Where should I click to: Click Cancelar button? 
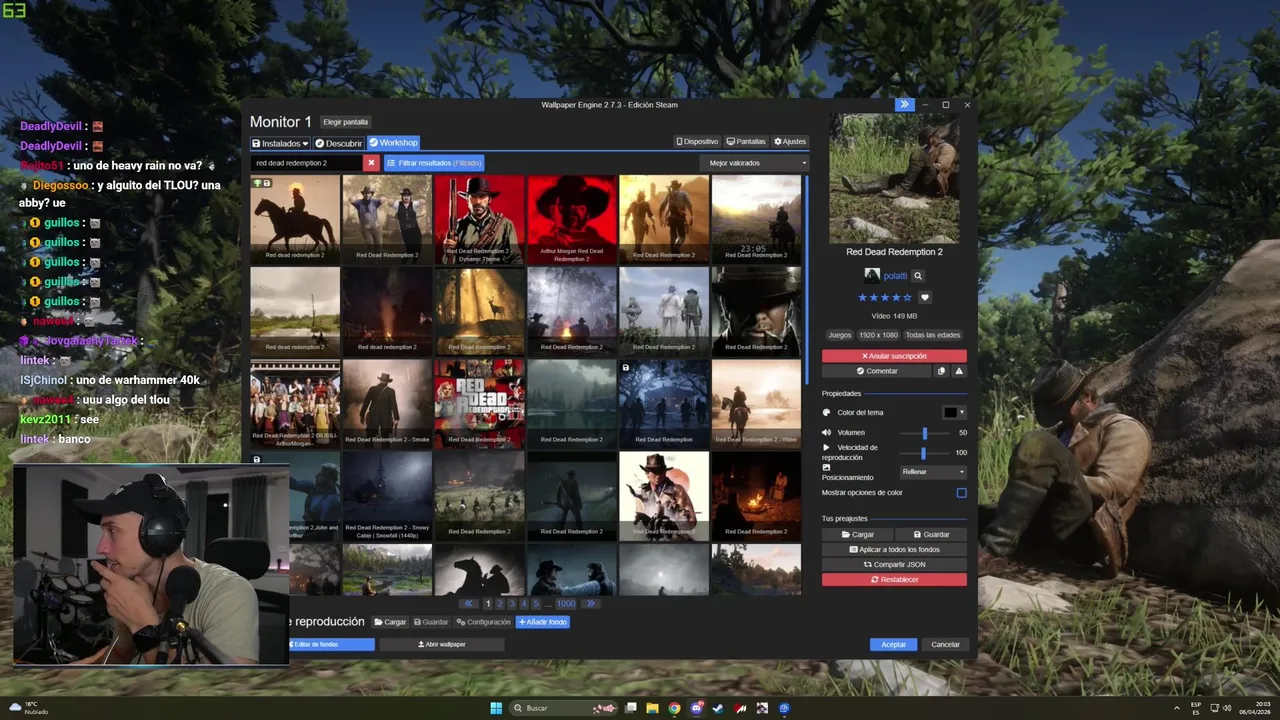coord(945,645)
